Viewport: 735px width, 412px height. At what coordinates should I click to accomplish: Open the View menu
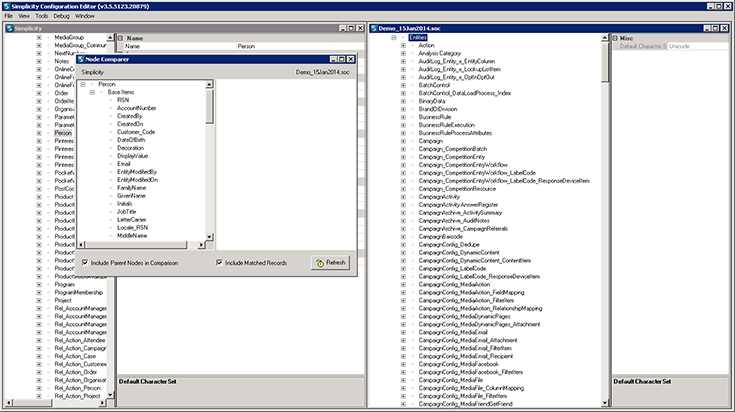click(x=24, y=16)
